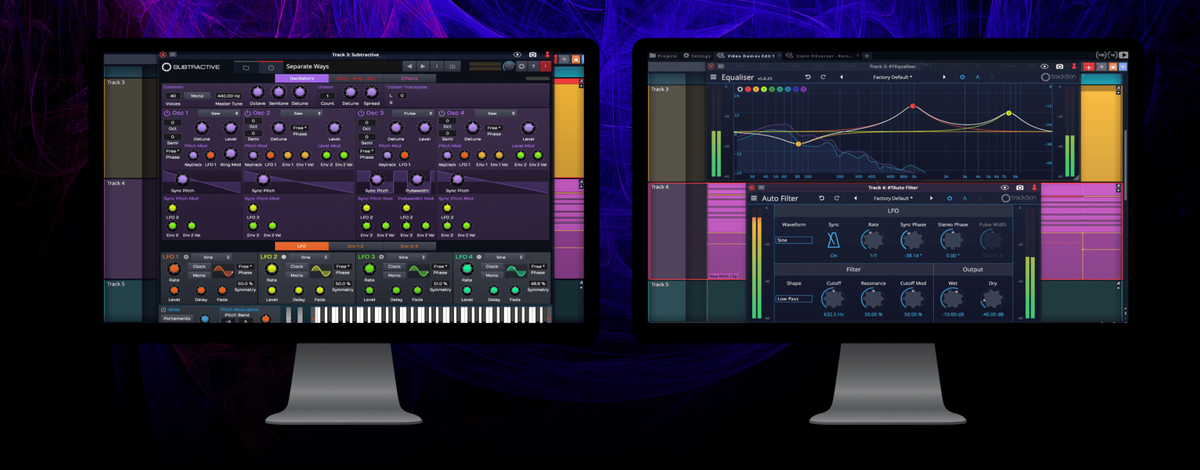Take snapshot with camera icon on Subtractive title bar
Viewport: 1200px width, 470px height.
point(533,54)
